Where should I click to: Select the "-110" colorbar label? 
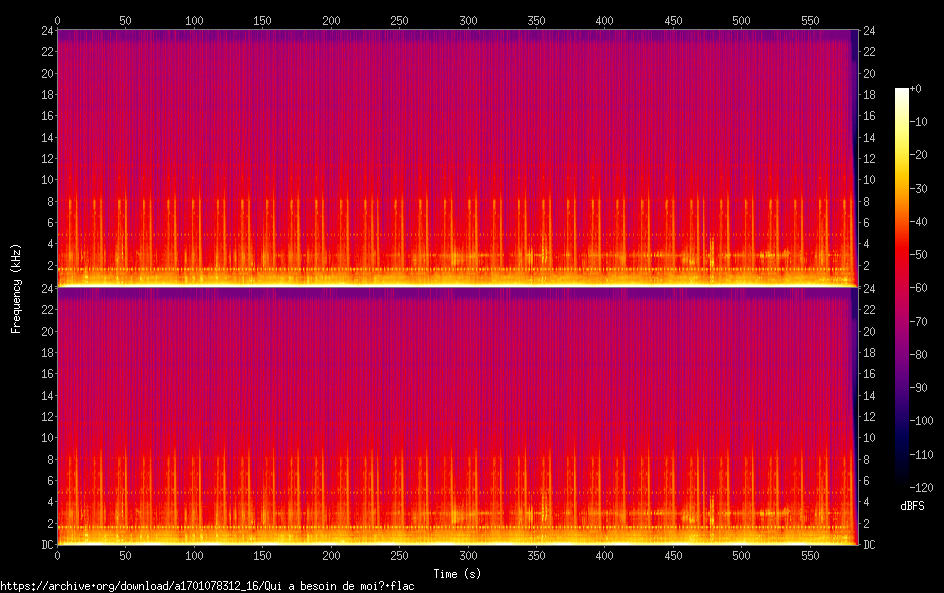(x=922, y=455)
